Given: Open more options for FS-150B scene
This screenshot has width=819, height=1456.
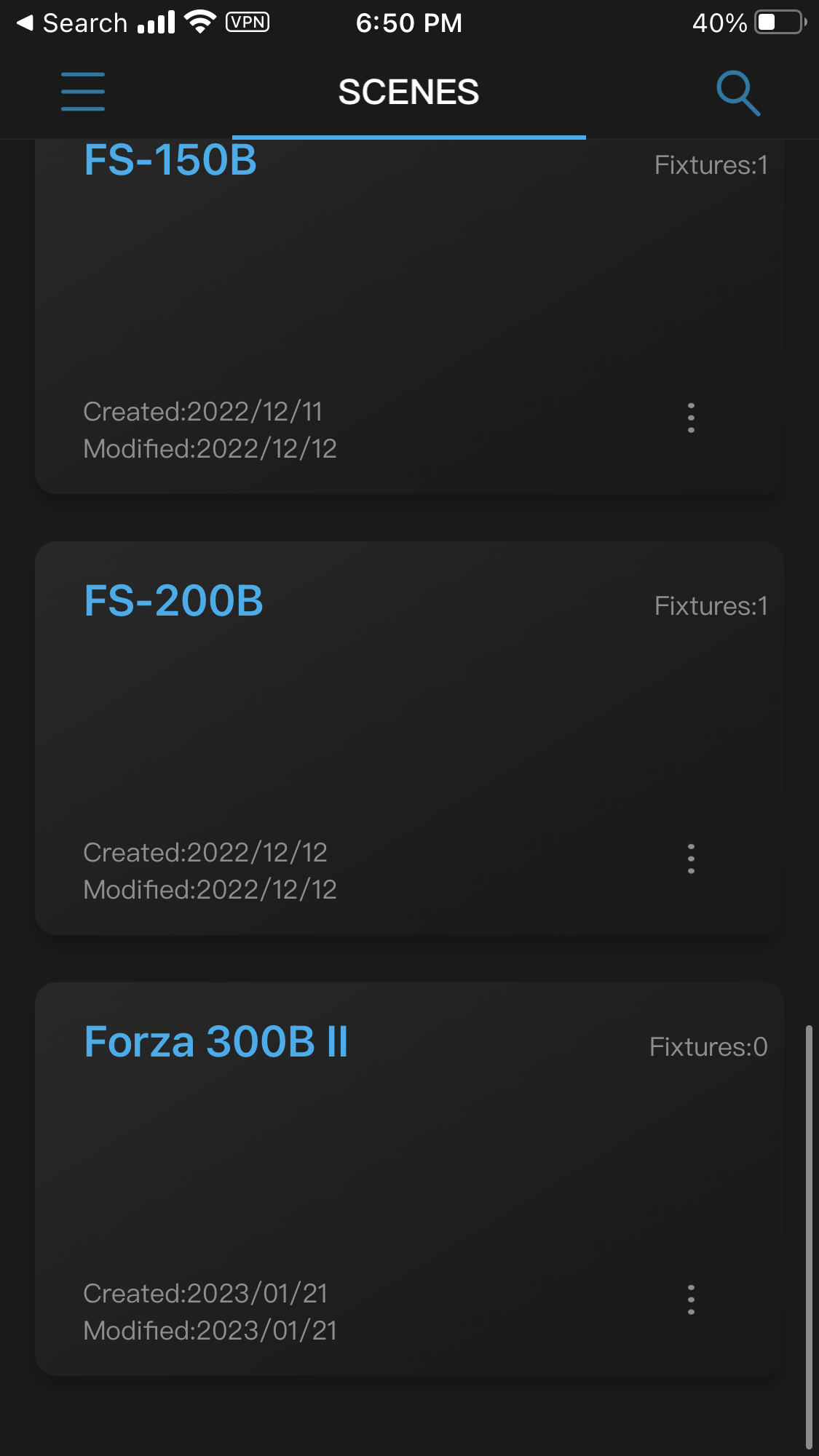Looking at the screenshot, I should [691, 418].
